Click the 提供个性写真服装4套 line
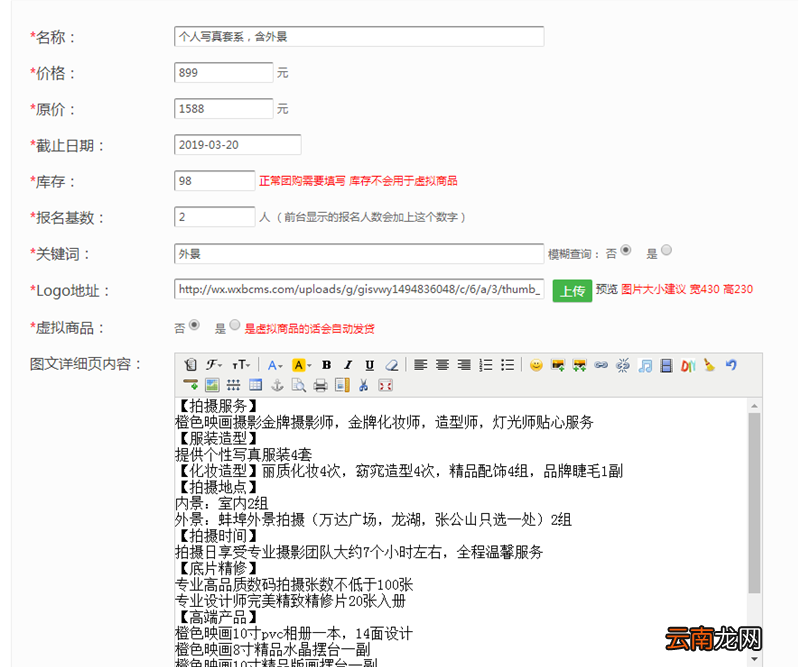Image resolution: width=799 pixels, height=667 pixels. click(x=243, y=455)
